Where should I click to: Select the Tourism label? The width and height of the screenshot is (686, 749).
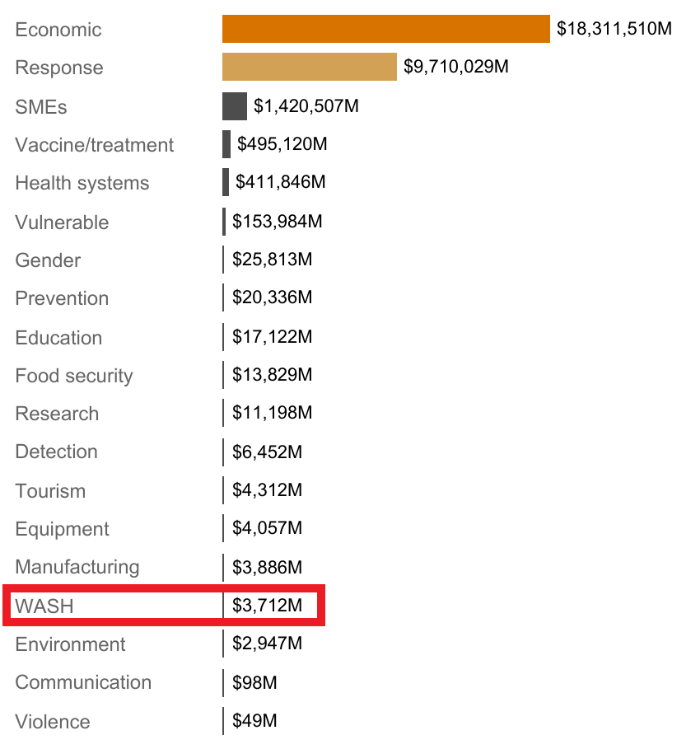tap(50, 491)
